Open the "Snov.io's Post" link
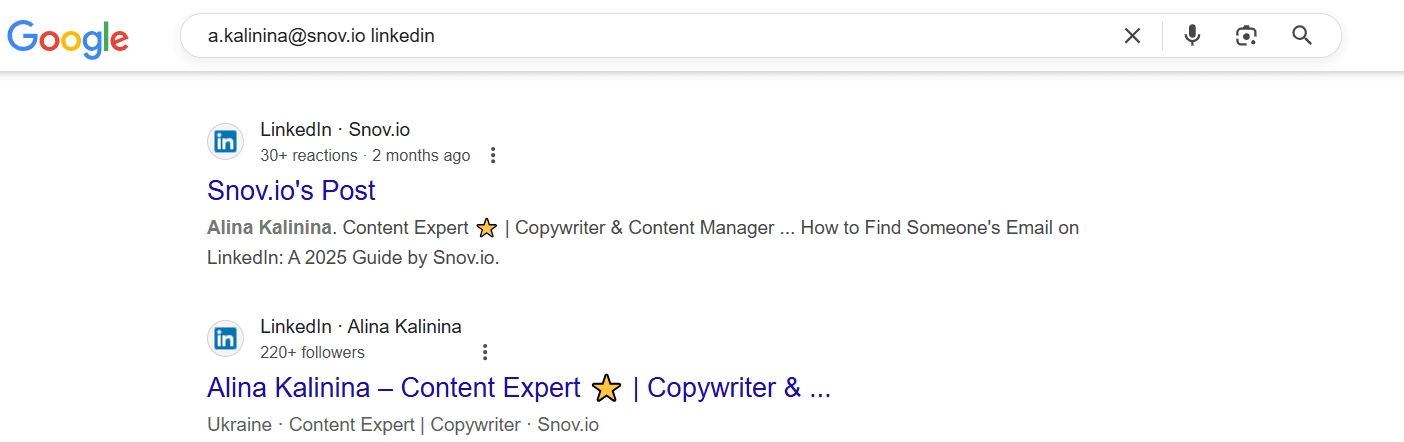The image size is (1404, 442). pos(291,190)
